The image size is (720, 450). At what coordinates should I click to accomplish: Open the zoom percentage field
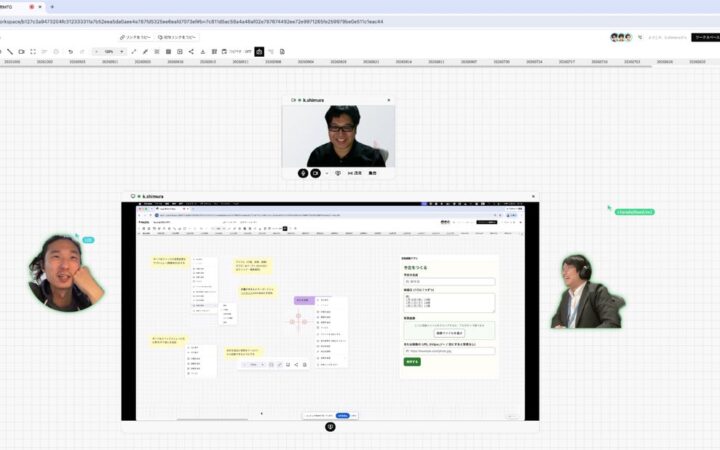coord(109,52)
